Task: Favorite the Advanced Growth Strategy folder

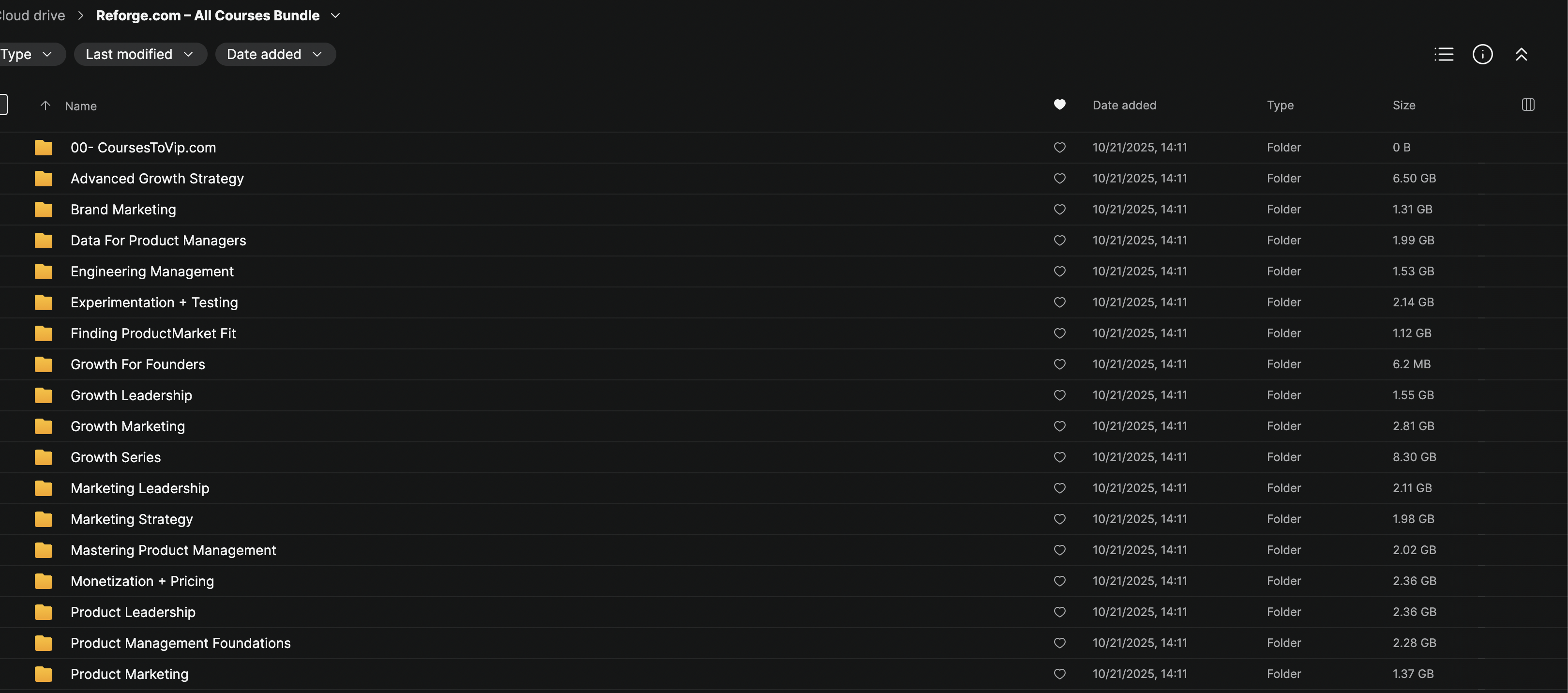Action: pos(1060,179)
